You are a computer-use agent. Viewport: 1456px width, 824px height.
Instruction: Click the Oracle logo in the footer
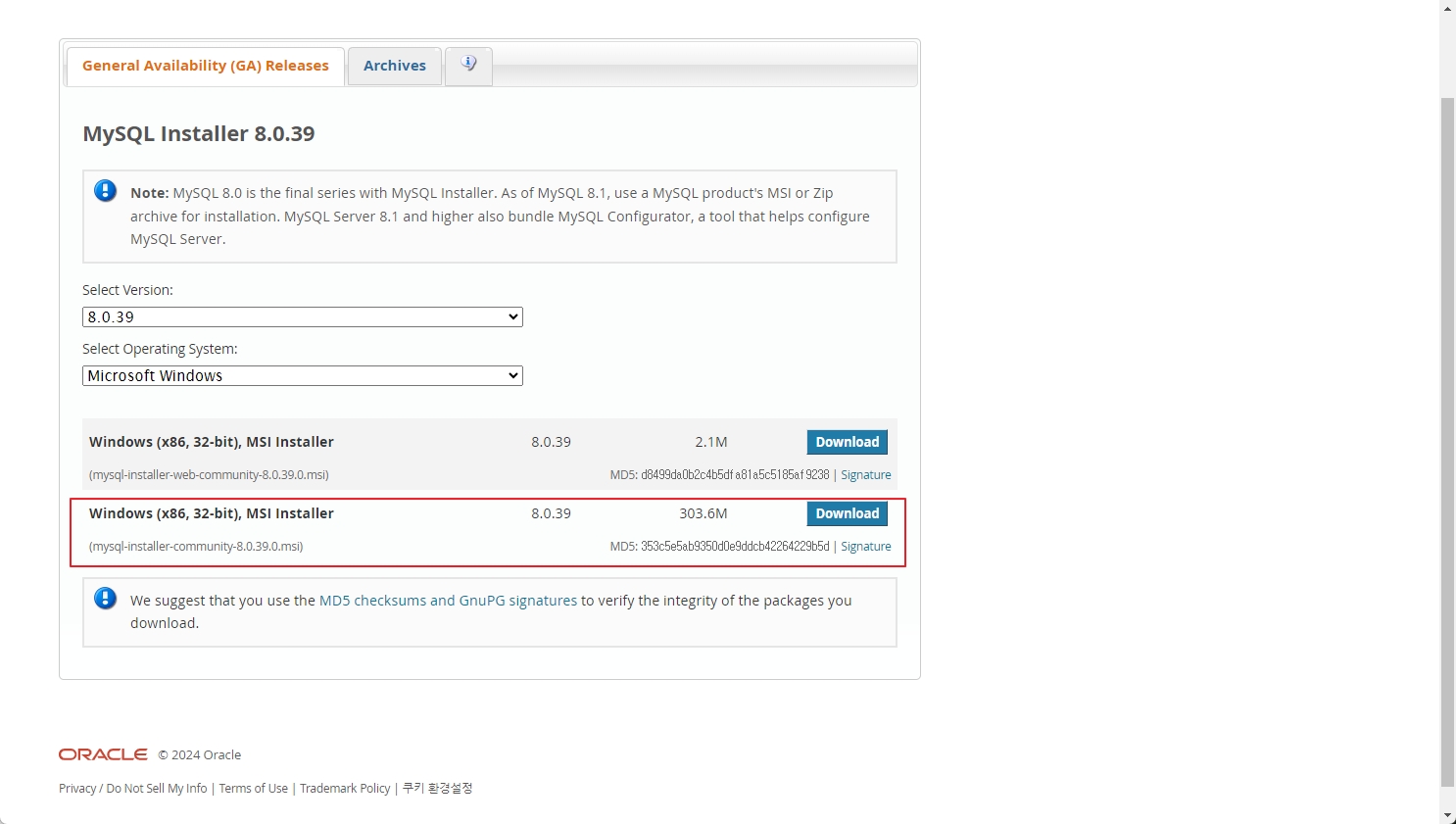pyautogui.click(x=103, y=754)
